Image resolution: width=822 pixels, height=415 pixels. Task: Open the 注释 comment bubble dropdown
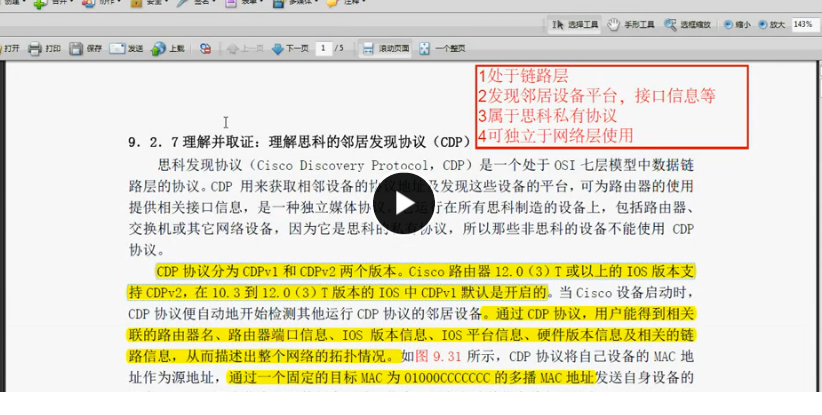click(345, 3)
